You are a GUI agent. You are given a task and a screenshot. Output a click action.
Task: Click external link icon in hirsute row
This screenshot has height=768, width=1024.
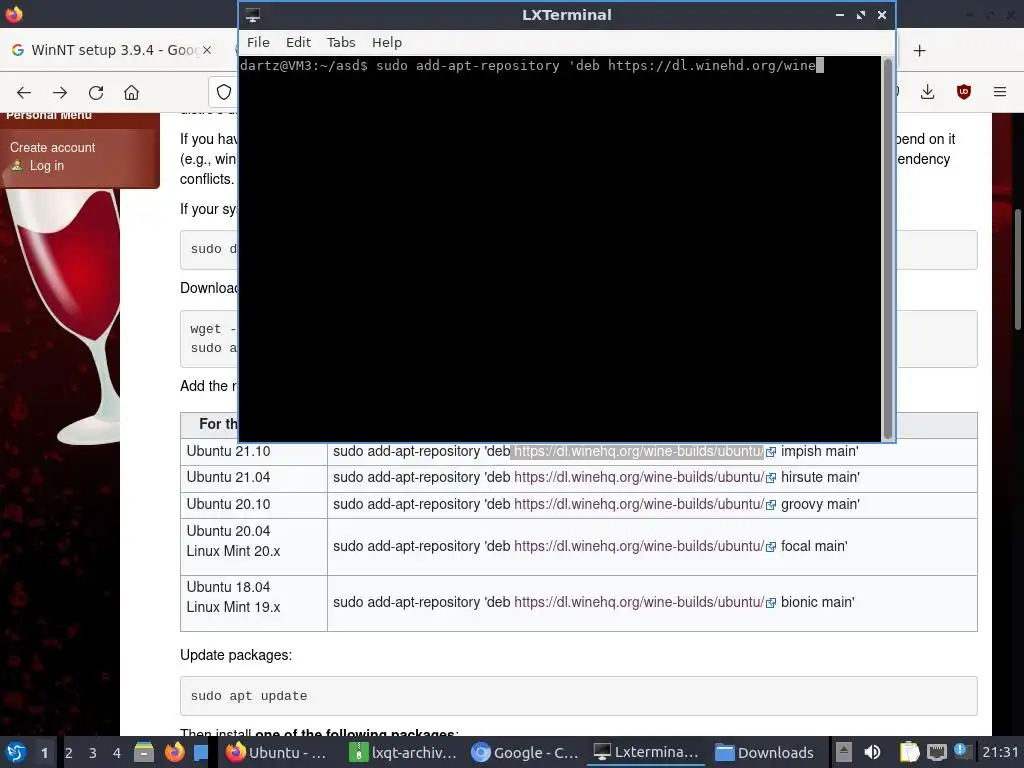[x=771, y=478]
